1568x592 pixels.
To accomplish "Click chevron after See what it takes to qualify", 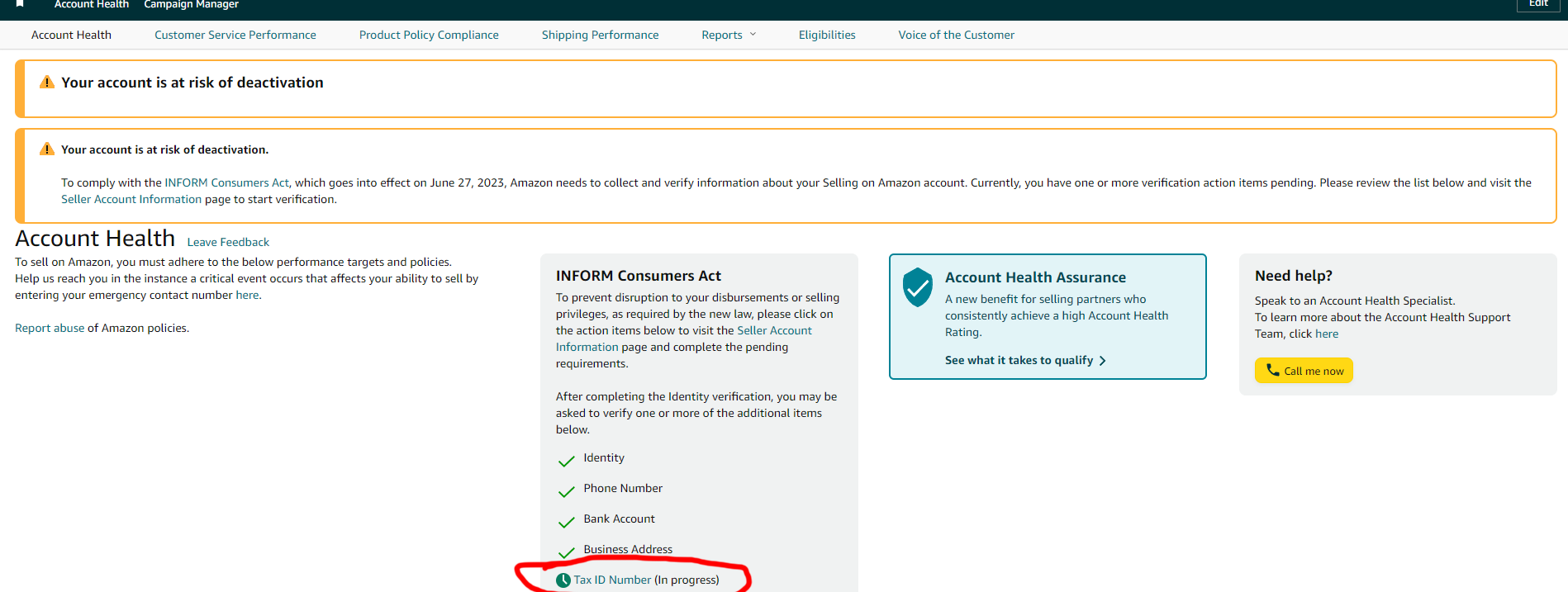I will [1102, 361].
